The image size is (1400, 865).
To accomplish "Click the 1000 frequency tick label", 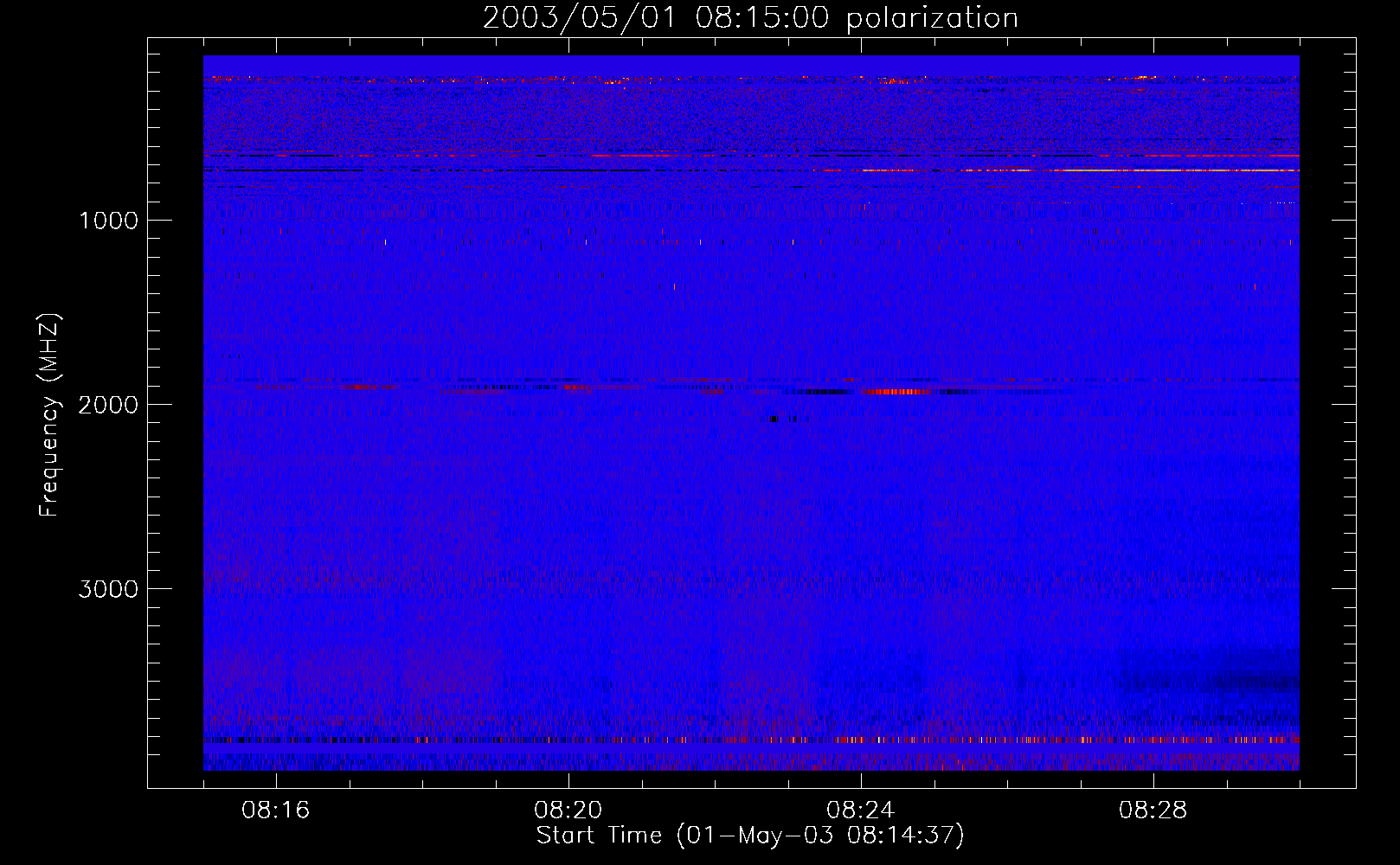I will [x=108, y=221].
